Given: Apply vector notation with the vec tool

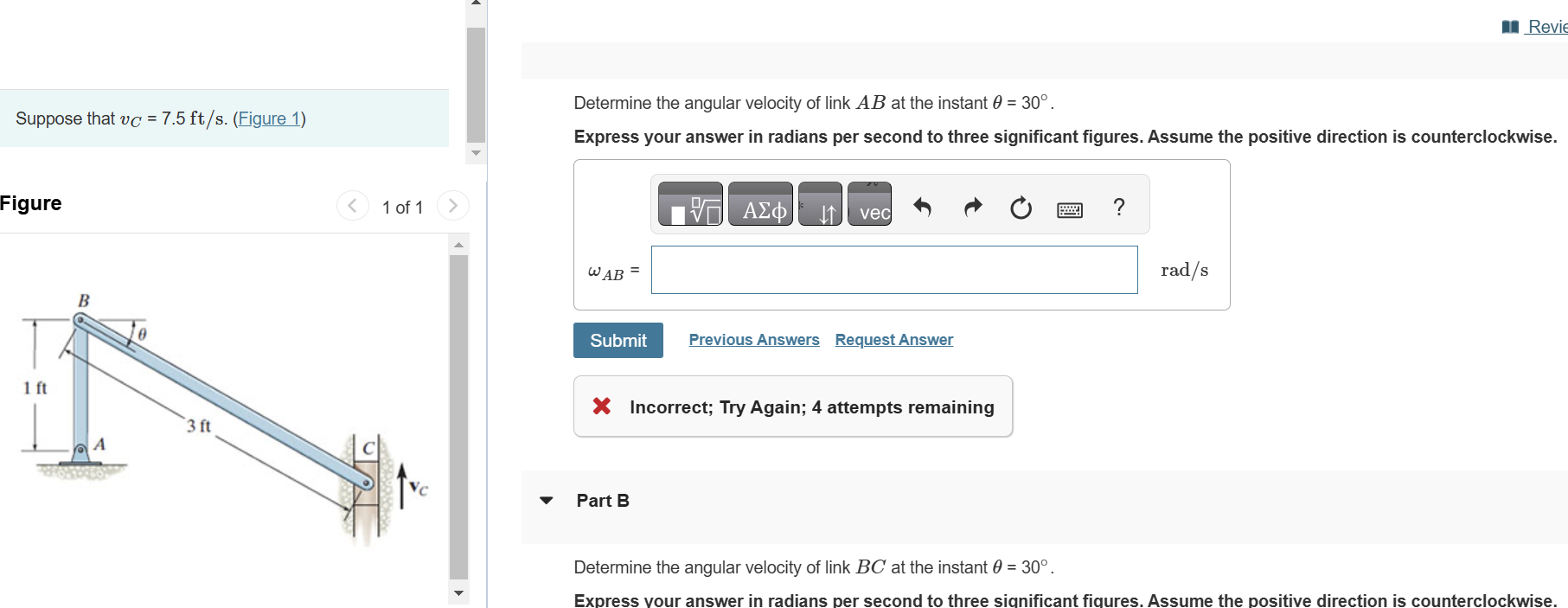Looking at the screenshot, I should click(870, 205).
